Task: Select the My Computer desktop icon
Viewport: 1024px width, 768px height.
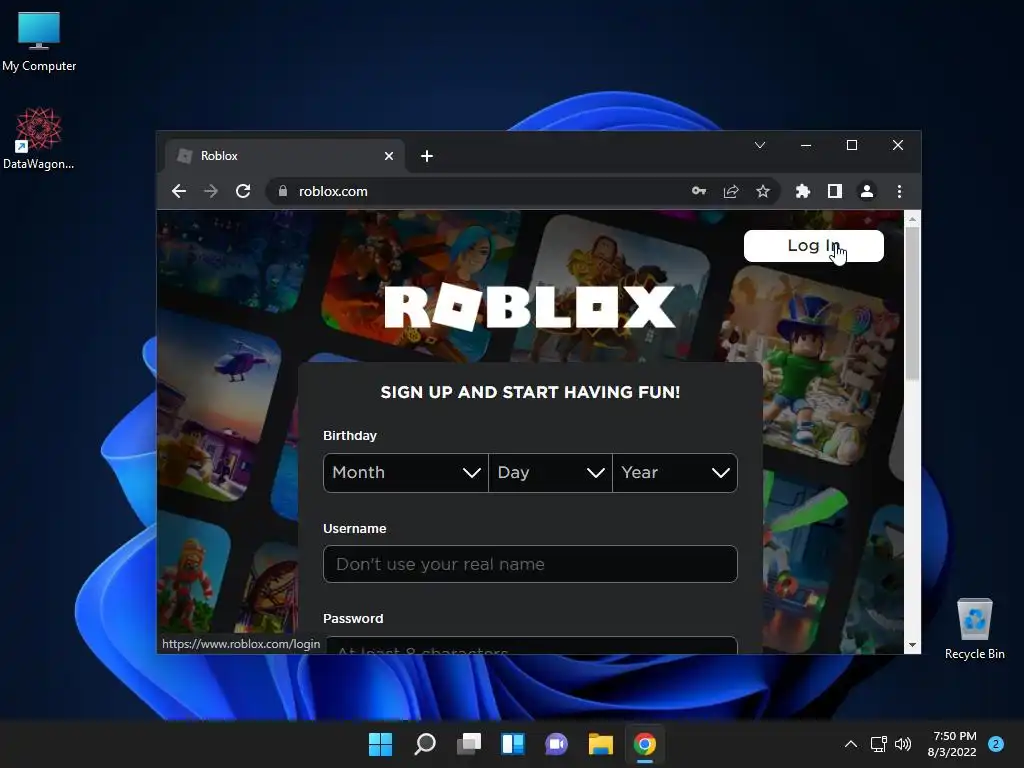Action: tap(39, 42)
